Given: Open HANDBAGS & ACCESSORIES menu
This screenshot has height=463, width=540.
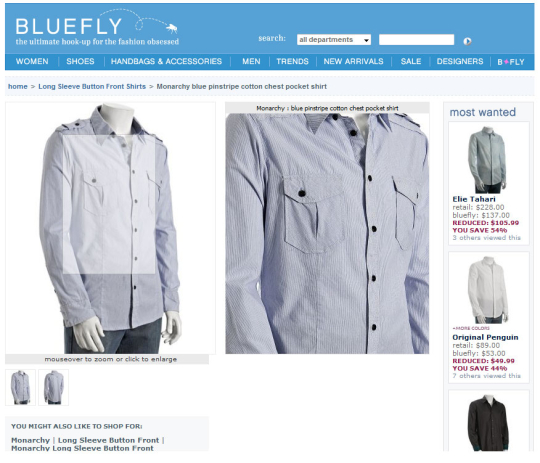Looking at the screenshot, I should (x=166, y=61).
